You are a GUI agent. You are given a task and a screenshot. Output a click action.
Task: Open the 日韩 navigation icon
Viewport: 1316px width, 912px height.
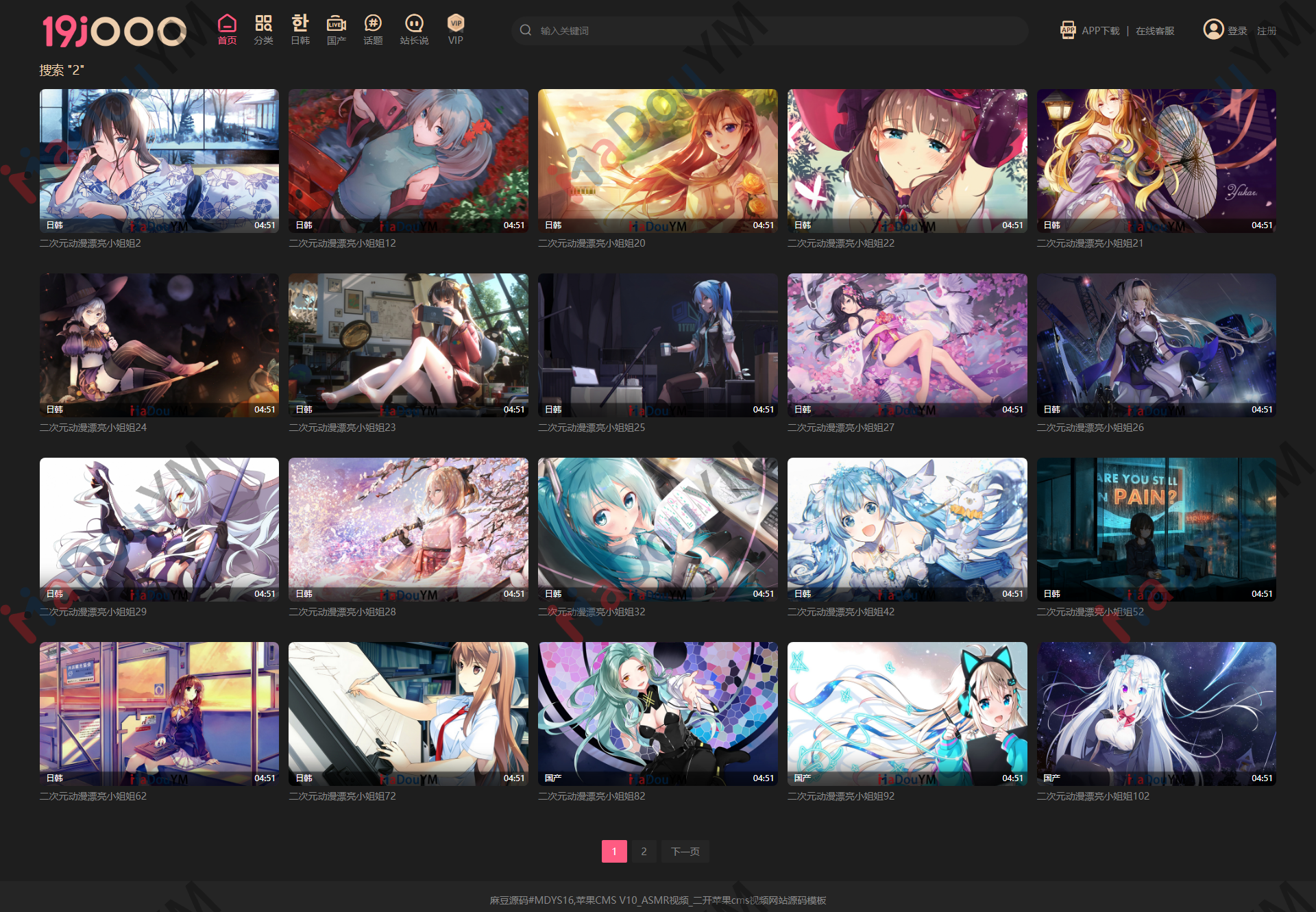point(300,23)
